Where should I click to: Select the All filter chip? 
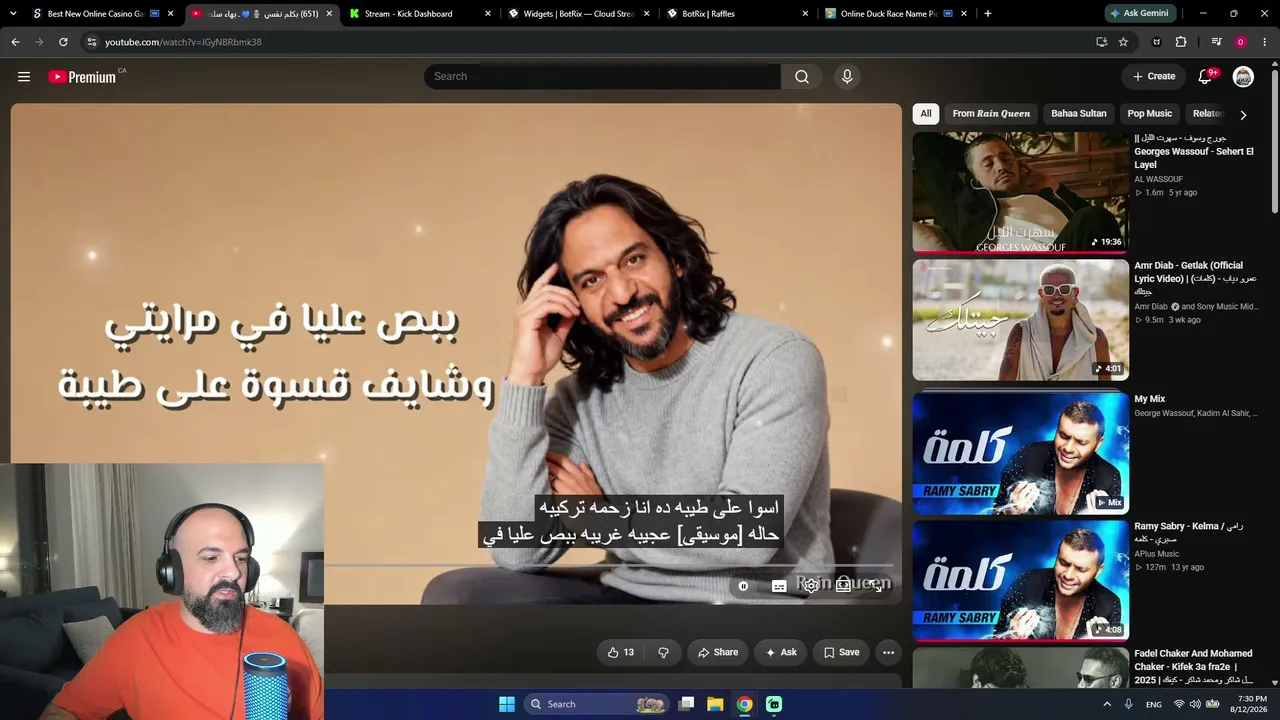tap(926, 114)
